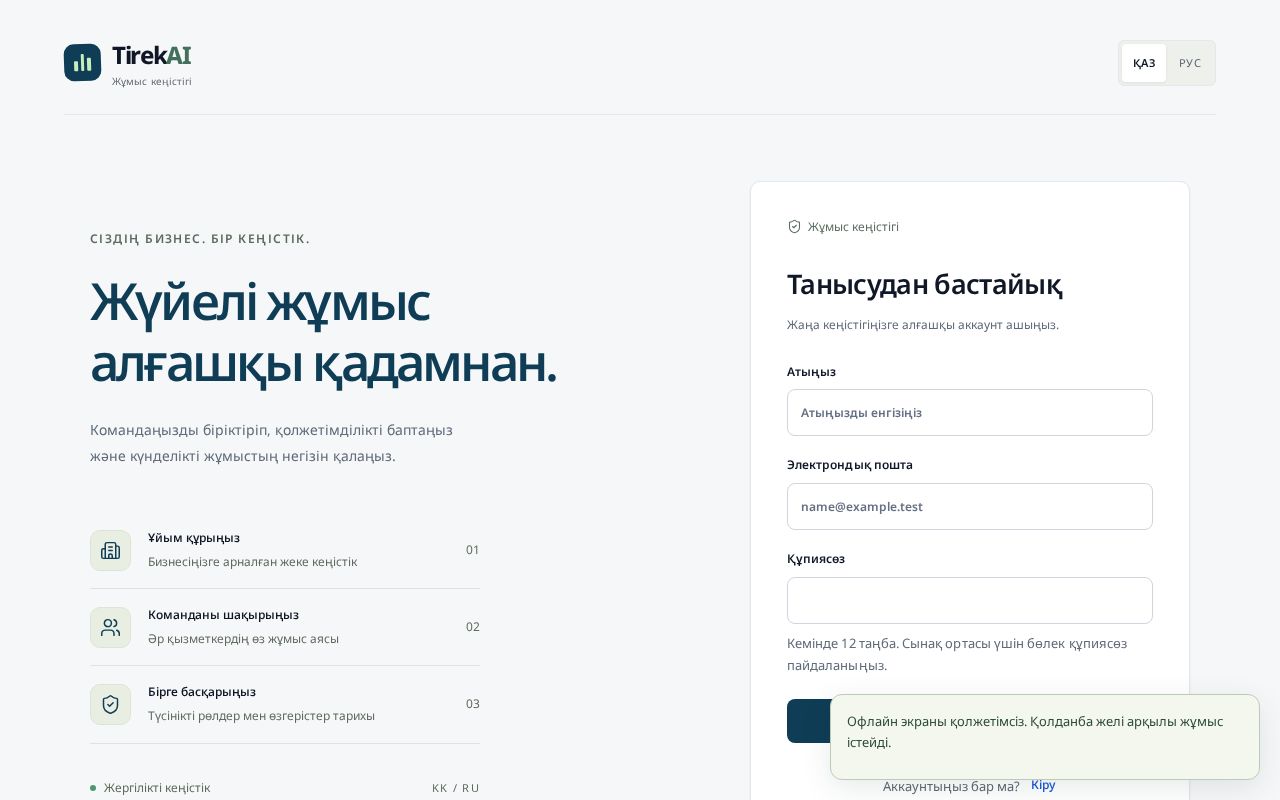Click the people icon beside Команданы шақырыңыз

(x=110, y=627)
